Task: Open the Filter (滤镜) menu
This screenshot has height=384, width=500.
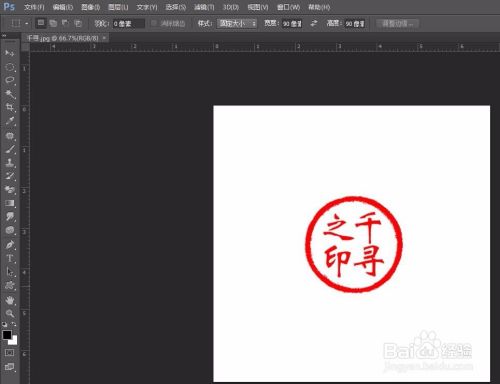Action: [204, 7]
